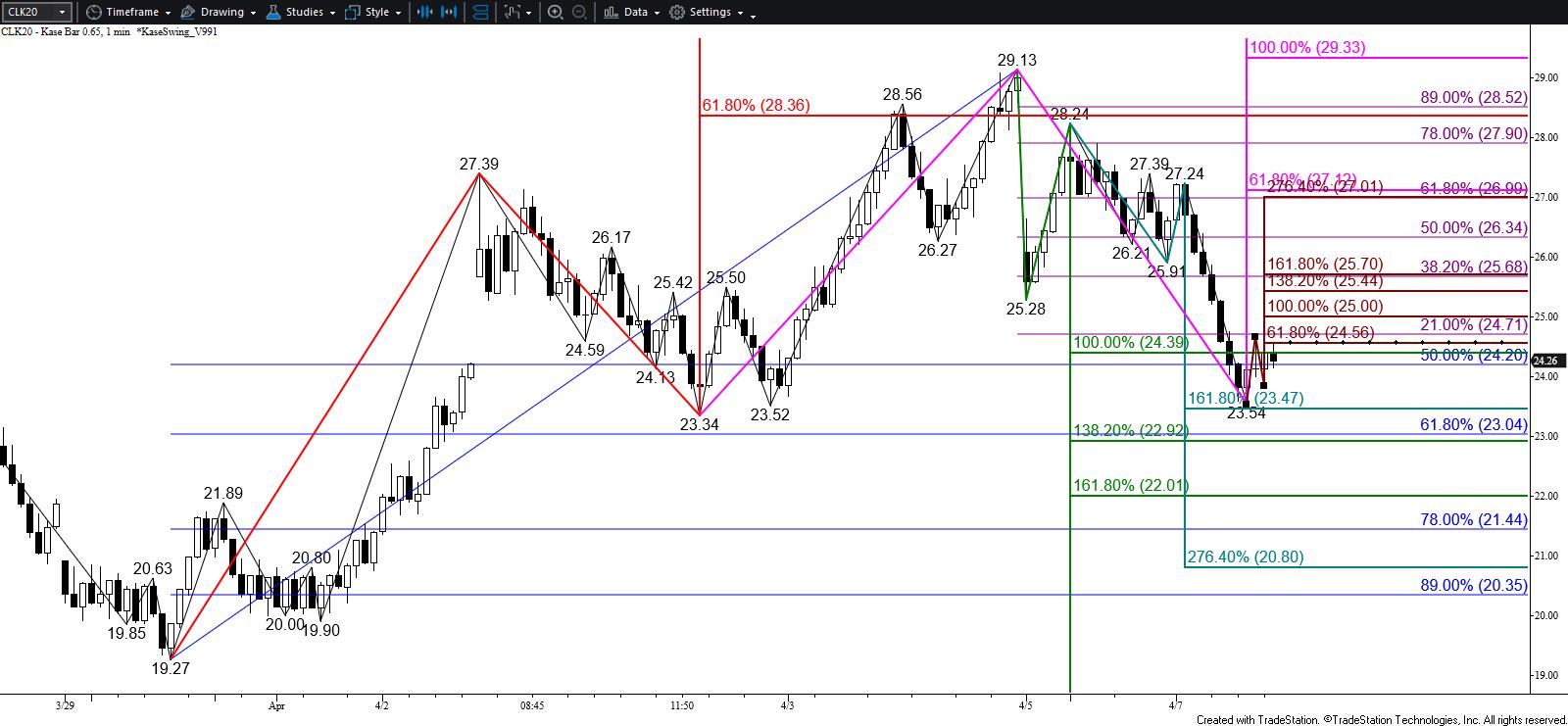Click the 100.00% (25.00) dark red label
This screenshot has width=1568, height=726.
point(1325,306)
